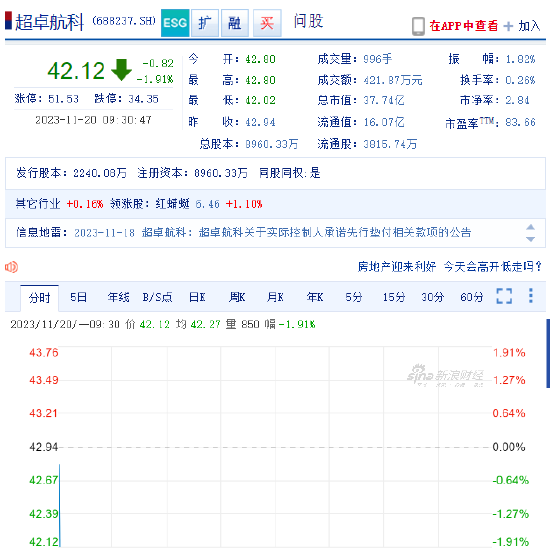Click the 换手率 0.26% value
This screenshot has width=550, height=550.
(x=520, y=80)
